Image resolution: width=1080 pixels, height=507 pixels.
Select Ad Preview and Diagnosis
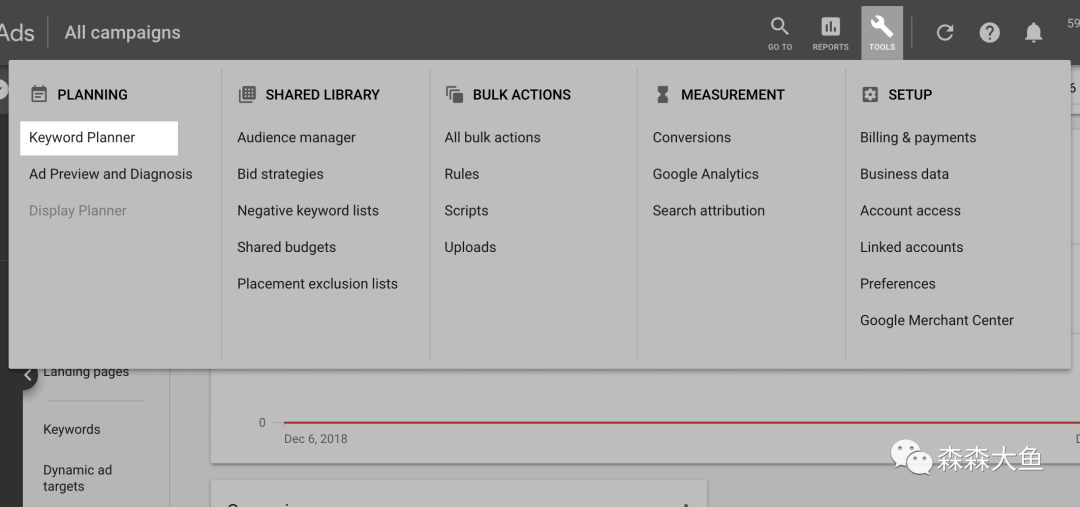click(110, 174)
